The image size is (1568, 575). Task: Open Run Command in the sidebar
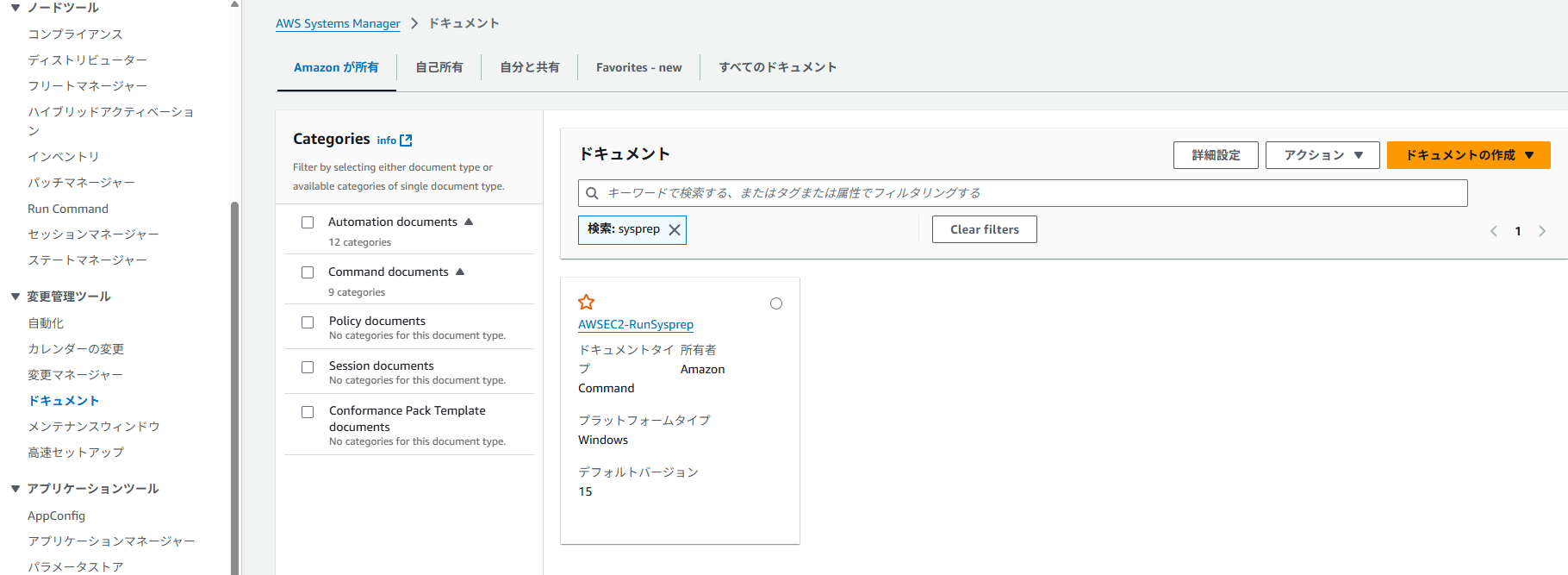click(x=68, y=209)
